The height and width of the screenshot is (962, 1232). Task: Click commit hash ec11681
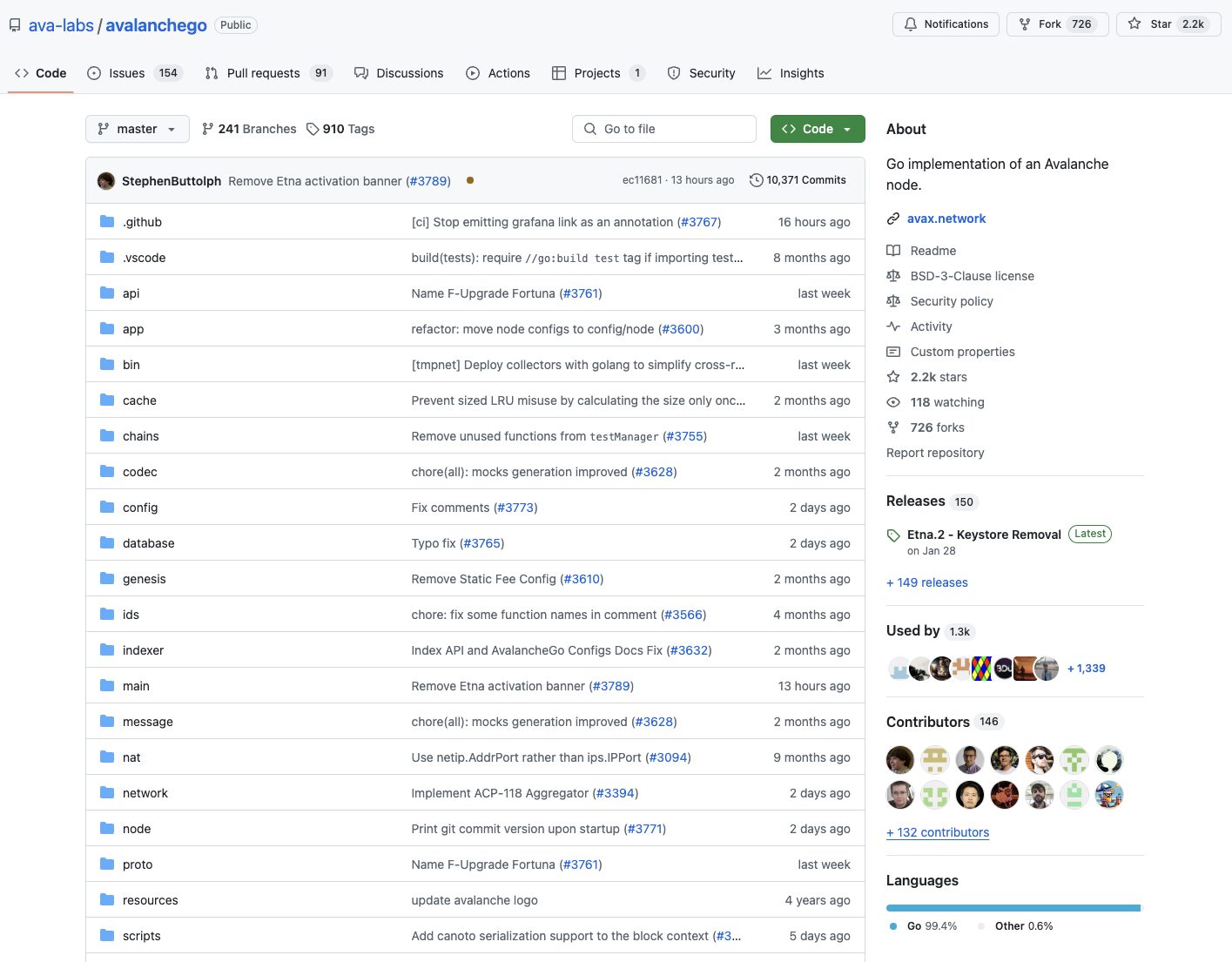click(642, 180)
